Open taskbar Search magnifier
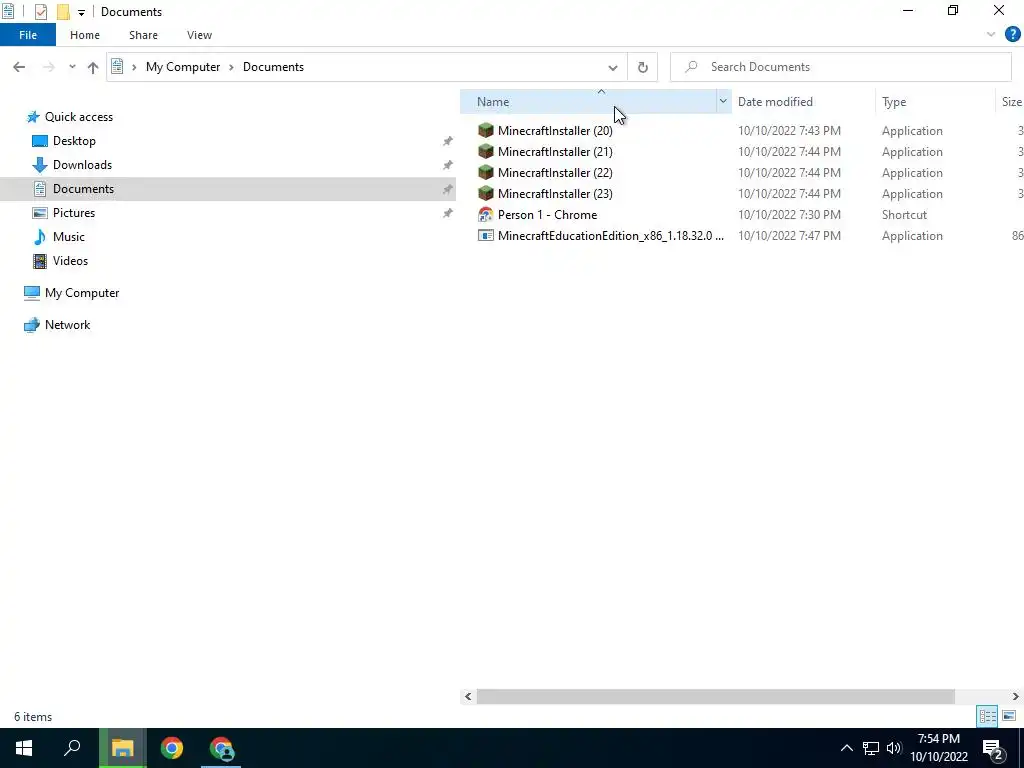Screen dimensions: 1024x768 [x=72, y=748]
